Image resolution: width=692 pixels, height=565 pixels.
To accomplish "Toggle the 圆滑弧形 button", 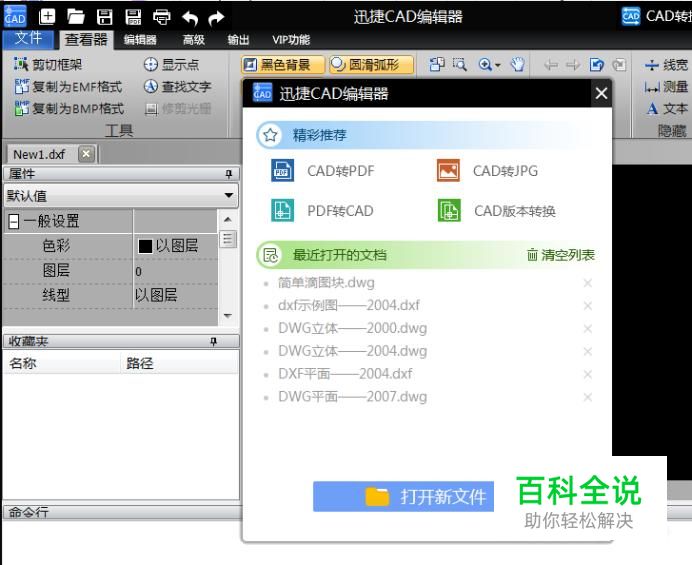I will 371,64.
